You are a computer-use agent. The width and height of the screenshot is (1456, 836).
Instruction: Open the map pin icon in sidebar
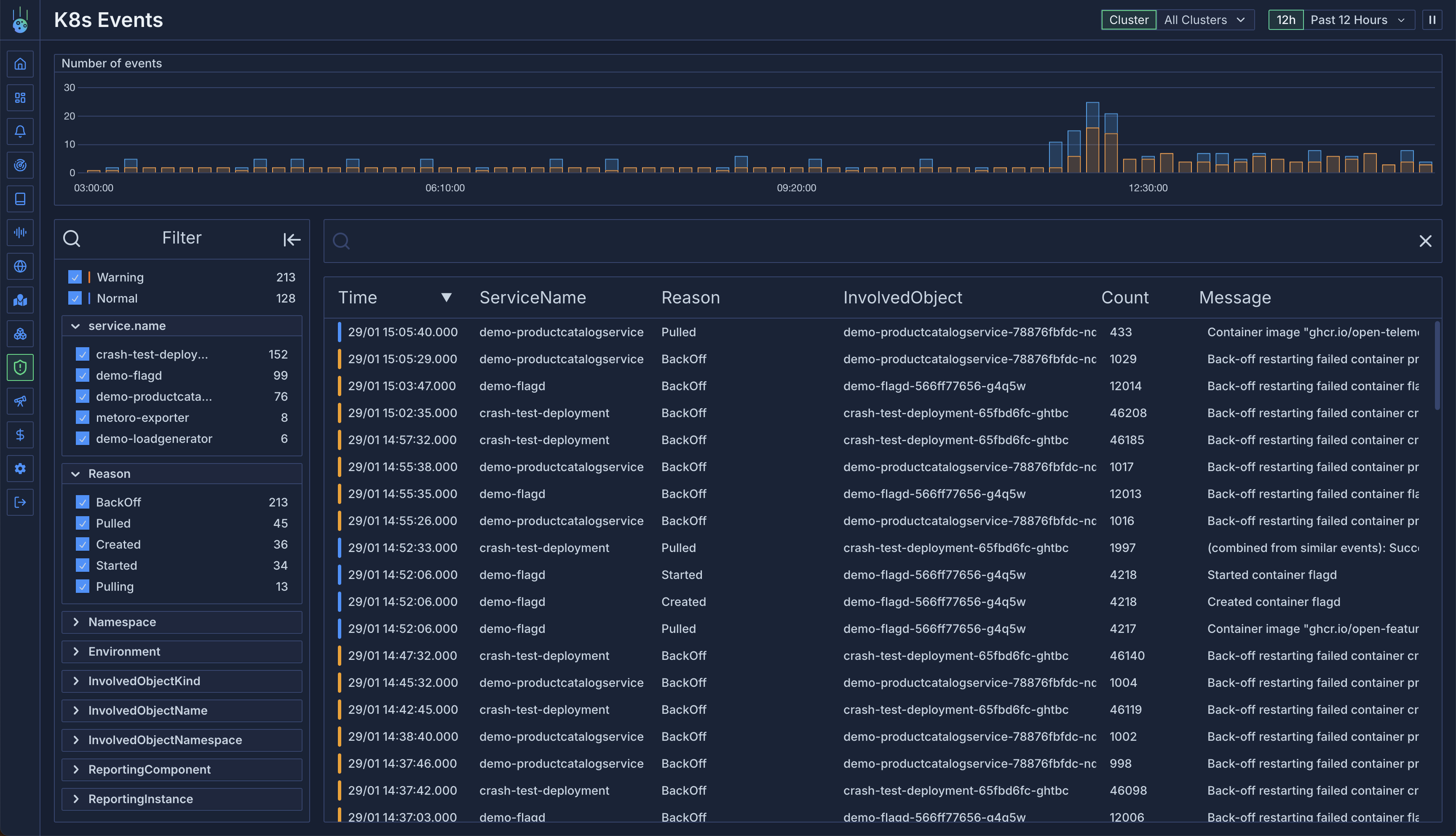pyautogui.click(x=20, y=300)
